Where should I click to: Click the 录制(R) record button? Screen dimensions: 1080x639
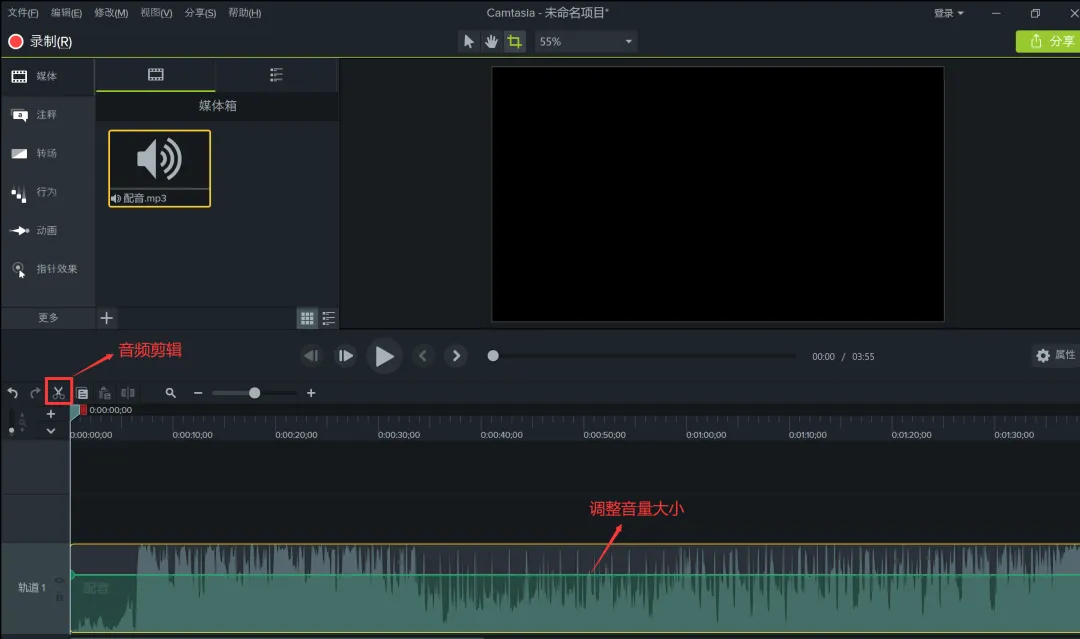click(x=40, y=41)
